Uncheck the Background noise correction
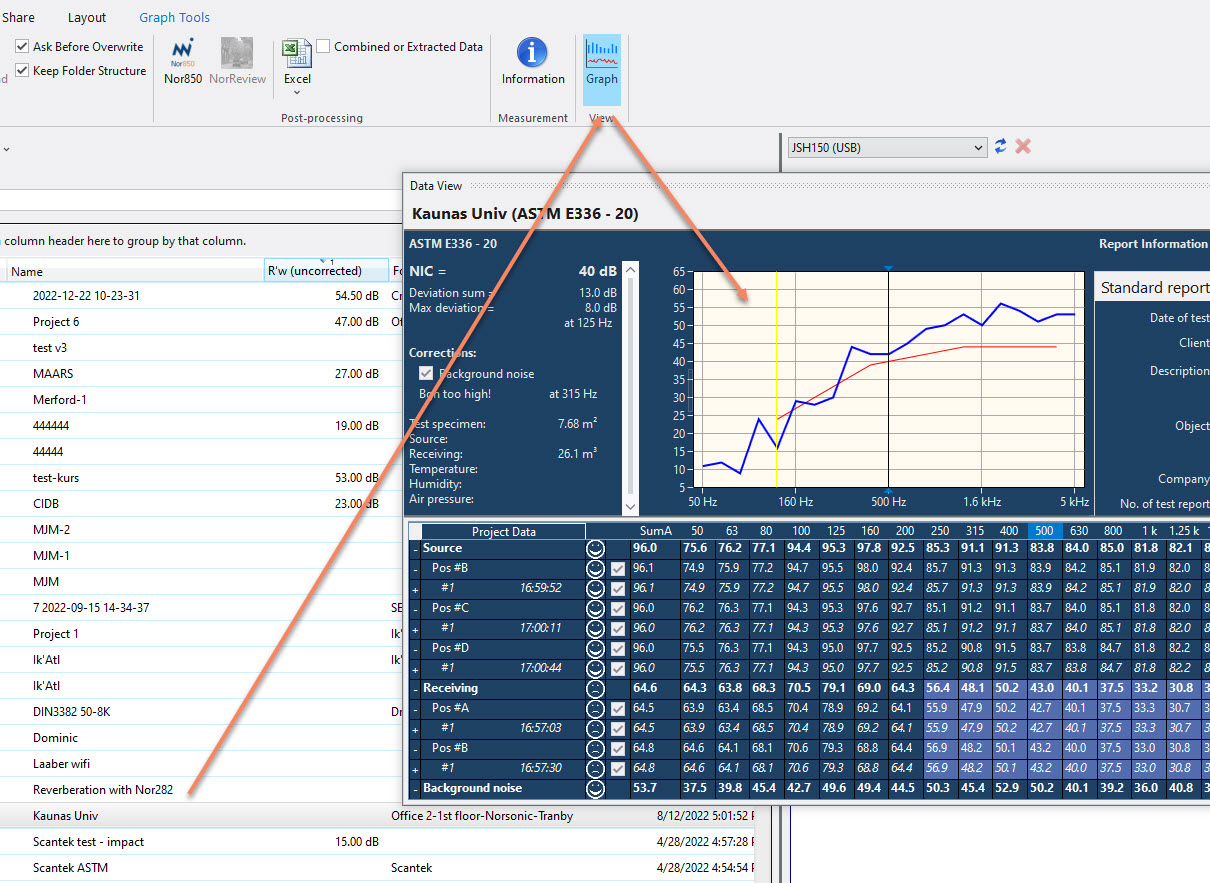Image resolution: width=1210 pixels, height=883 pixels. point(425,372)
